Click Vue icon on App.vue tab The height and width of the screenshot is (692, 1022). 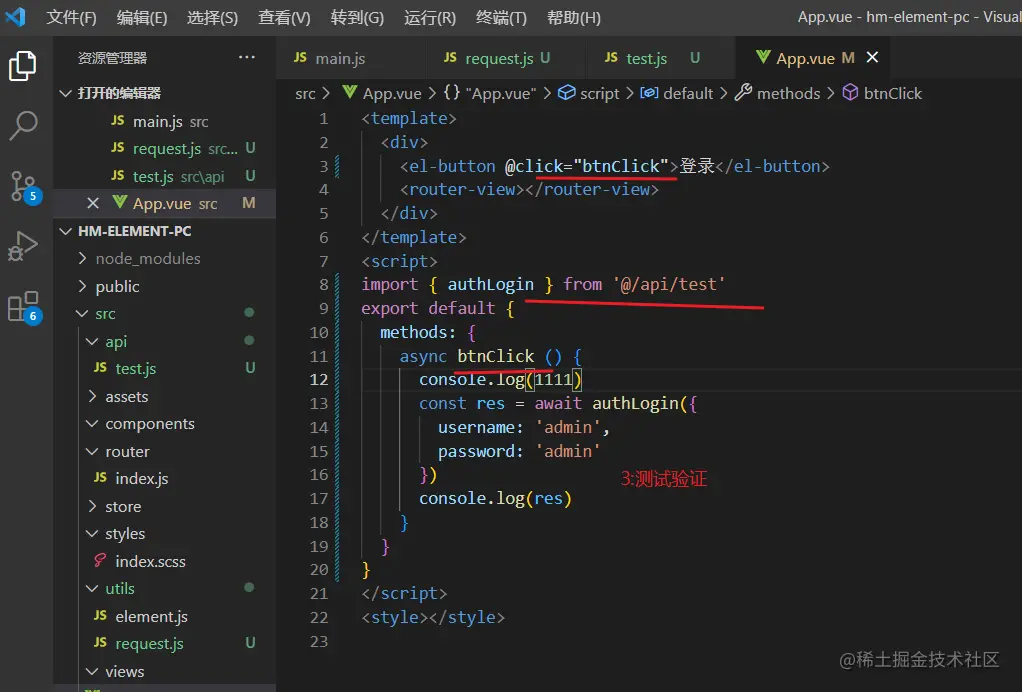tap(763, 57)
